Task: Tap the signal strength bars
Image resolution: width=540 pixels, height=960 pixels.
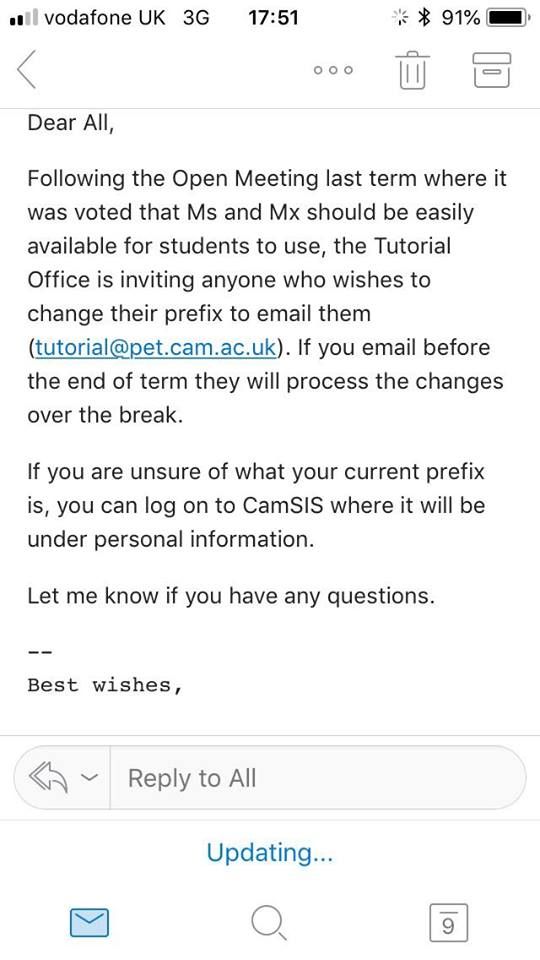Action: (24, 18)
